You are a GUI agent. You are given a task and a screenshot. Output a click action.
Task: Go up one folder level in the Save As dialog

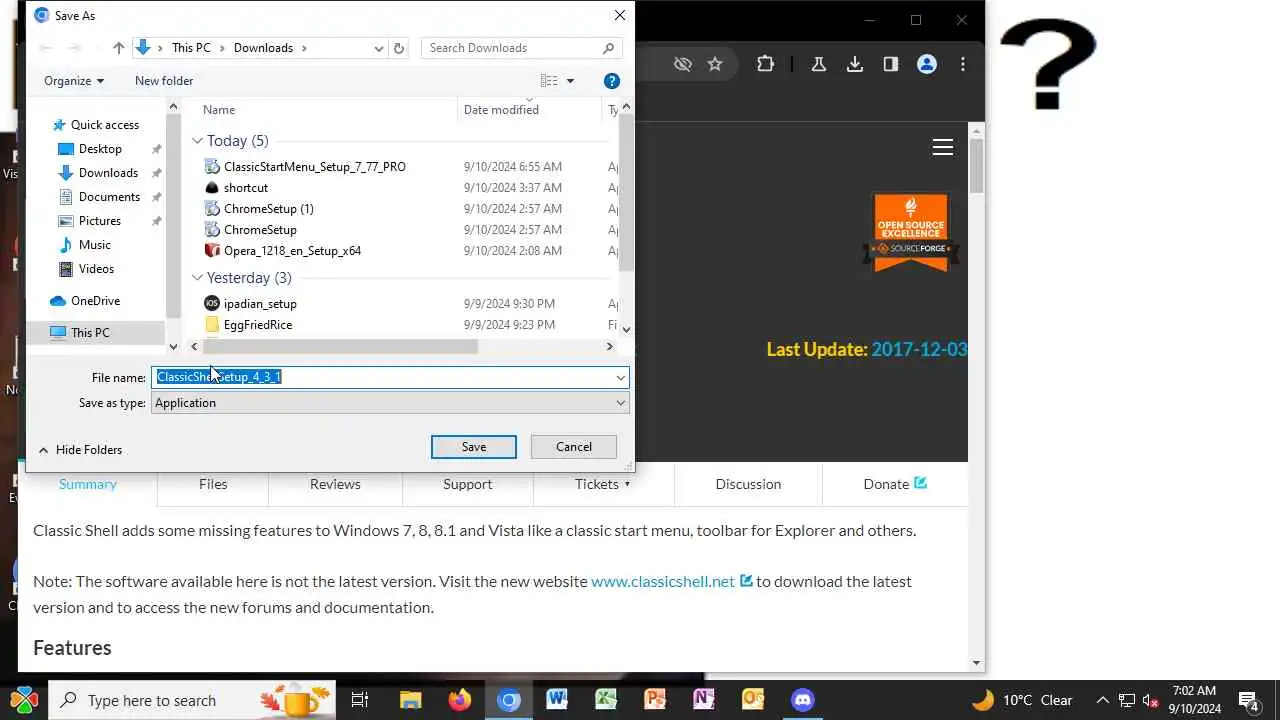point(119,48)
